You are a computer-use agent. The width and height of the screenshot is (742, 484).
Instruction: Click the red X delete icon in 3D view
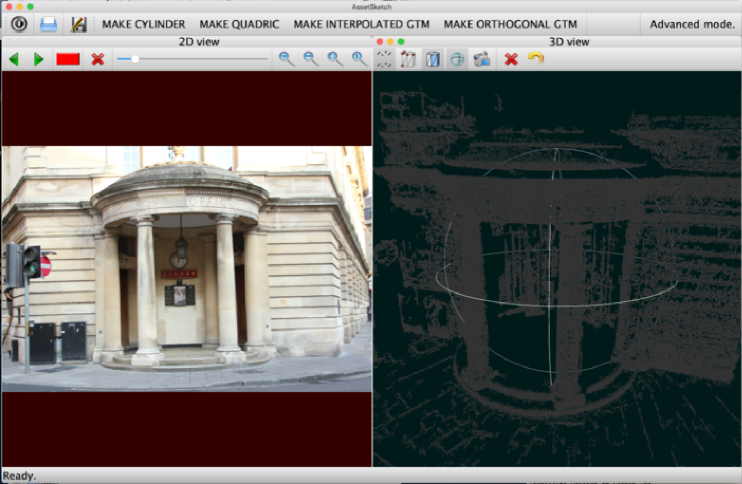[511, 59]
